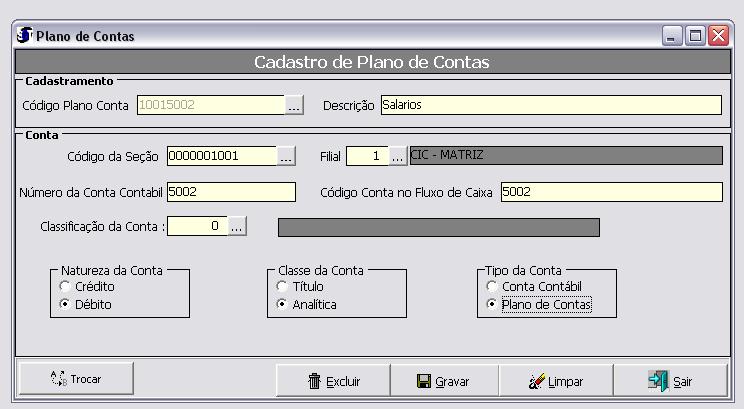Open Código da Seção browse button
This screenshot has height=409, width=744.
pyautogui.click(x=286, y=156)
